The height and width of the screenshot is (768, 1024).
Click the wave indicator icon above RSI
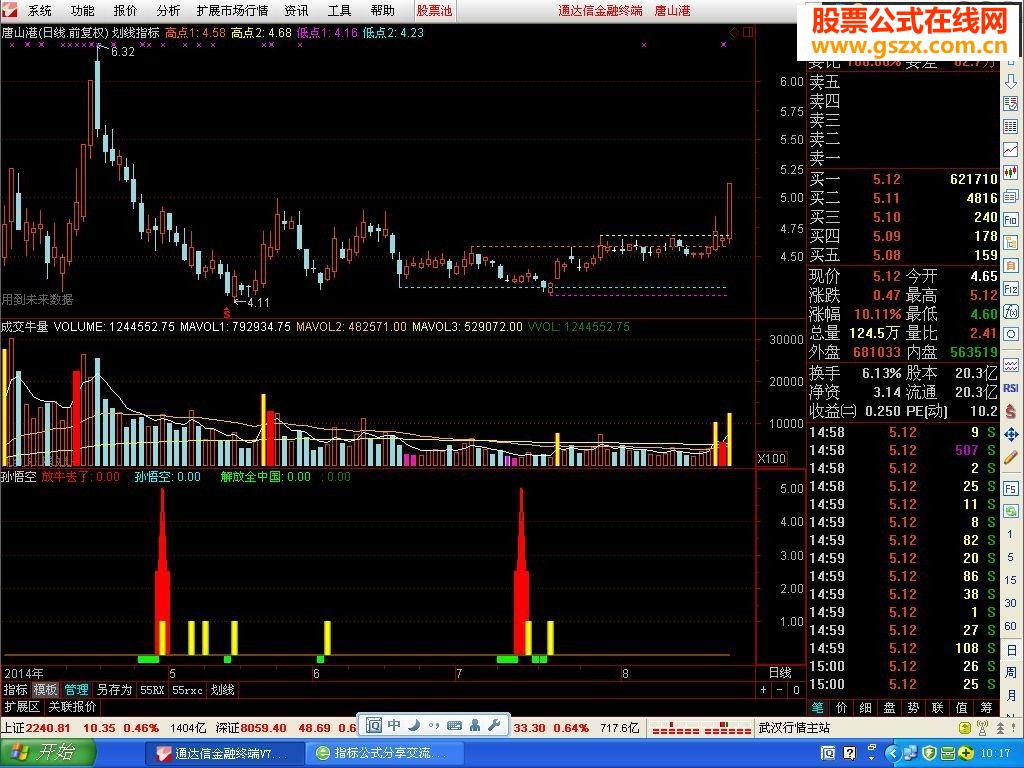[1010, 364]
